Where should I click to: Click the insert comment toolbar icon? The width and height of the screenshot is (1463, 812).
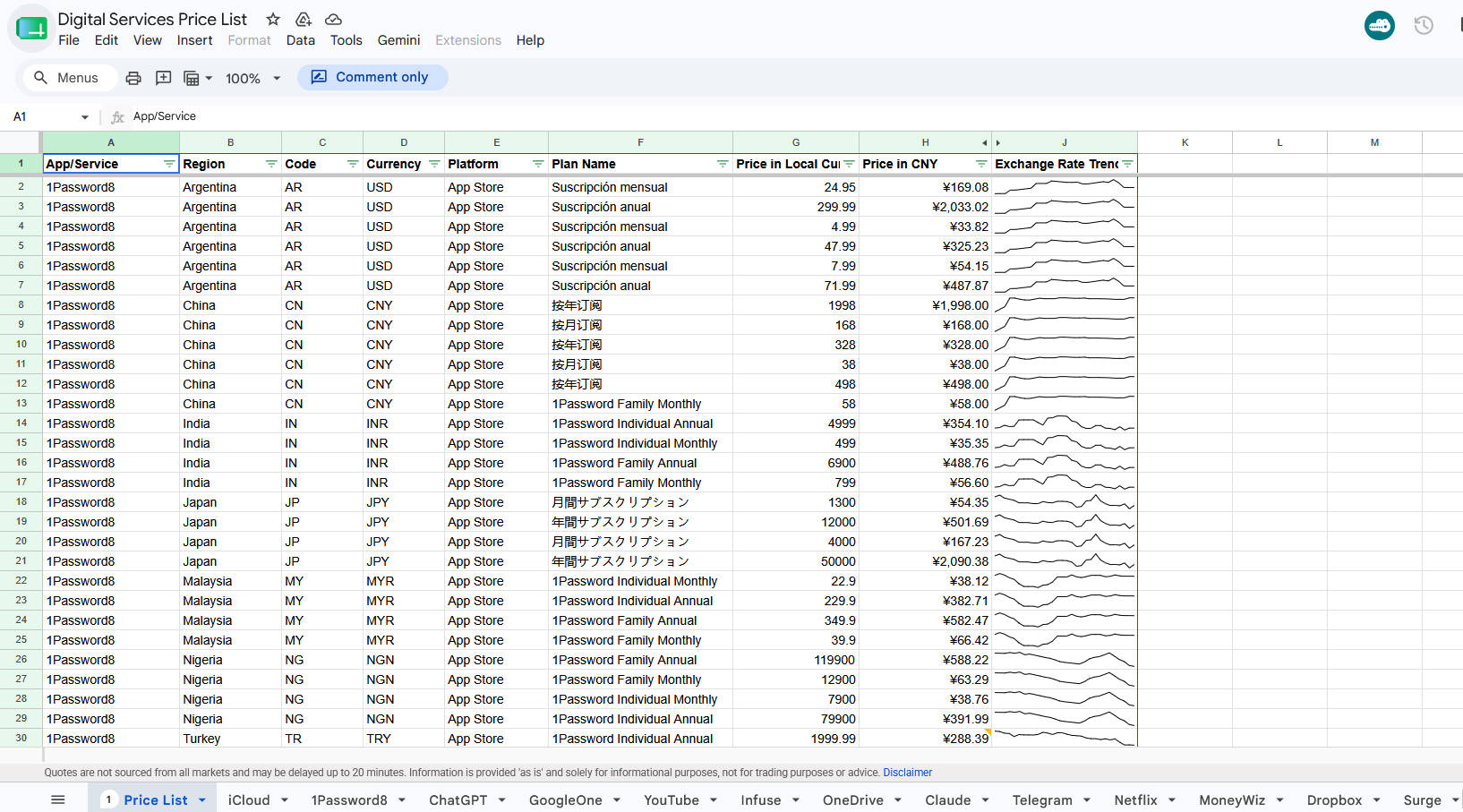coord(163,78)
